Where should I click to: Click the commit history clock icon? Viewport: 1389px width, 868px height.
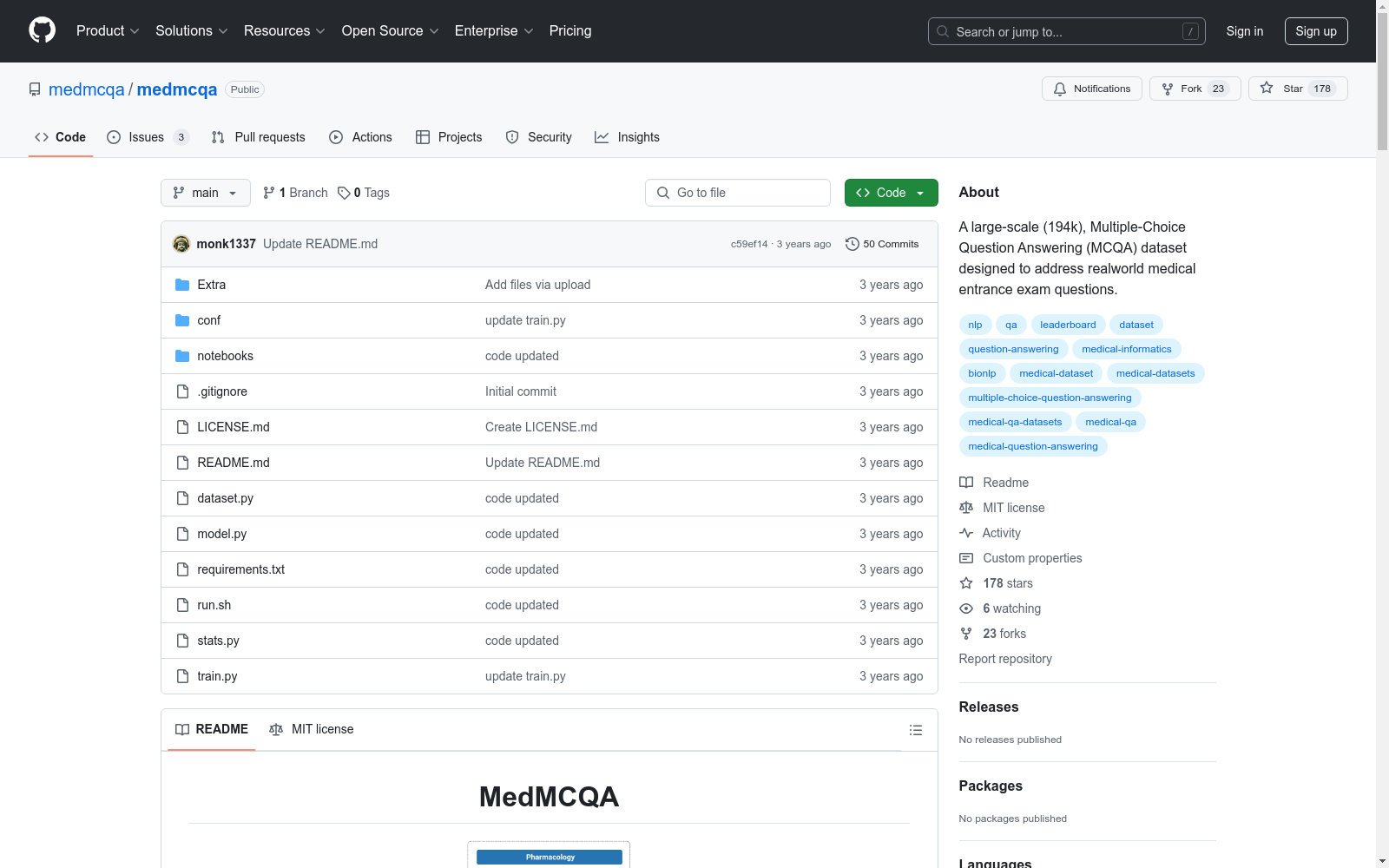coord(852,244)
